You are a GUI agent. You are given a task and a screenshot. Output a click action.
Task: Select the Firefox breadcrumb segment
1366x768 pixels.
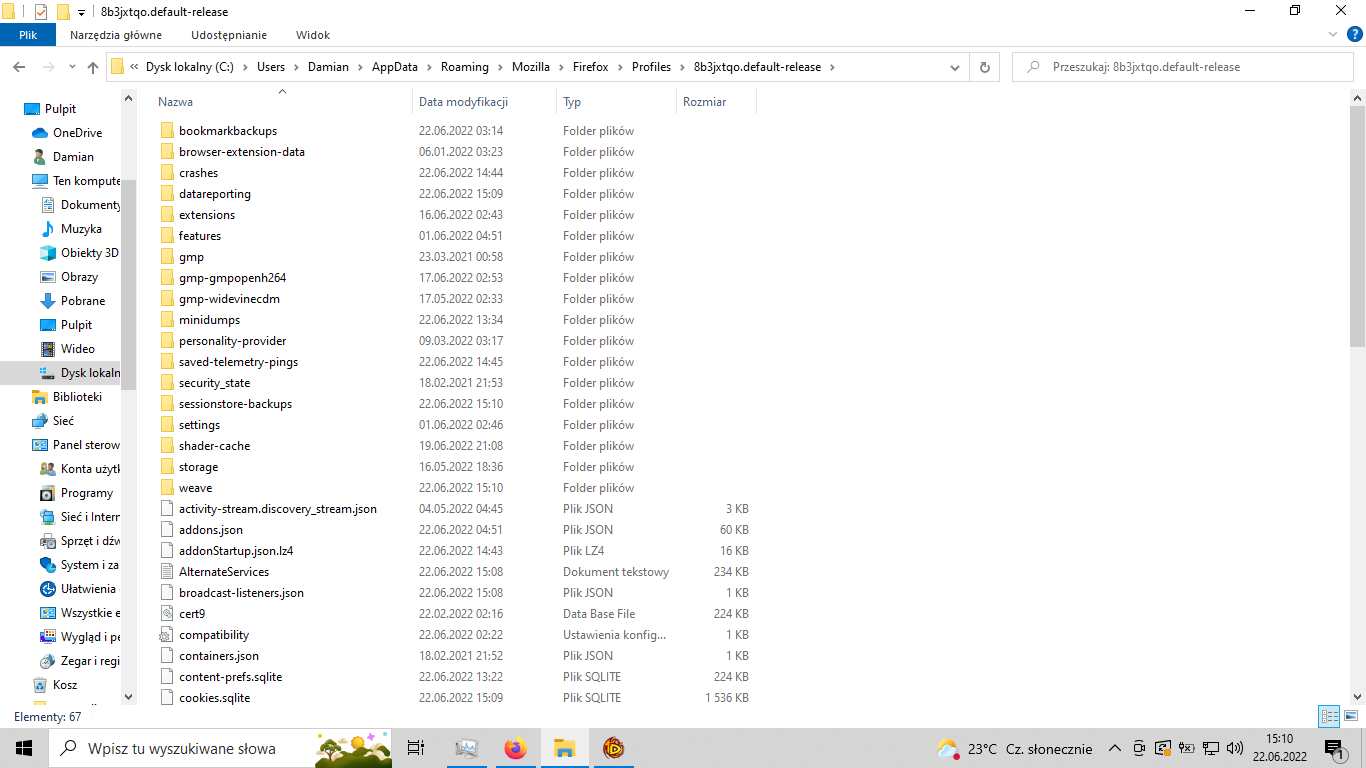[x=591, y=67]
